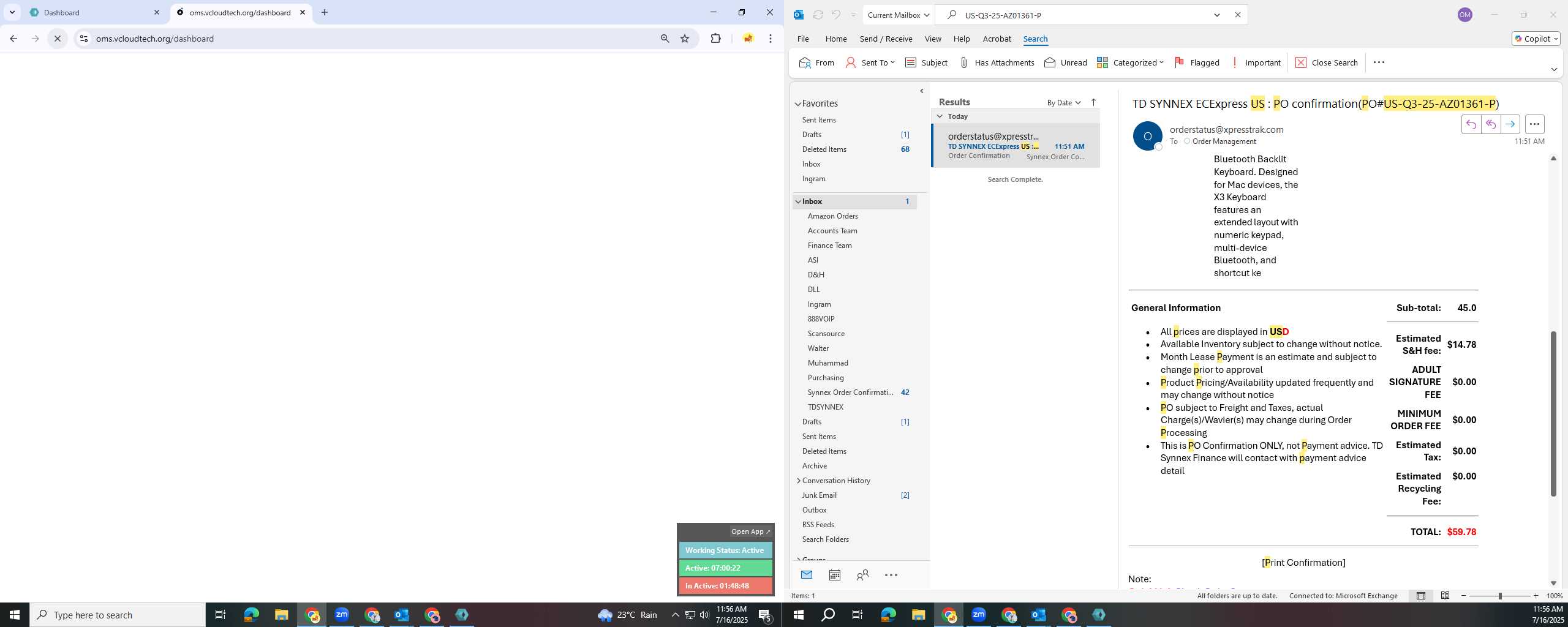Click the Chrome extensions puzzle icon
The width and height of the screenshot is (1568, 627).
click(715, 39)
